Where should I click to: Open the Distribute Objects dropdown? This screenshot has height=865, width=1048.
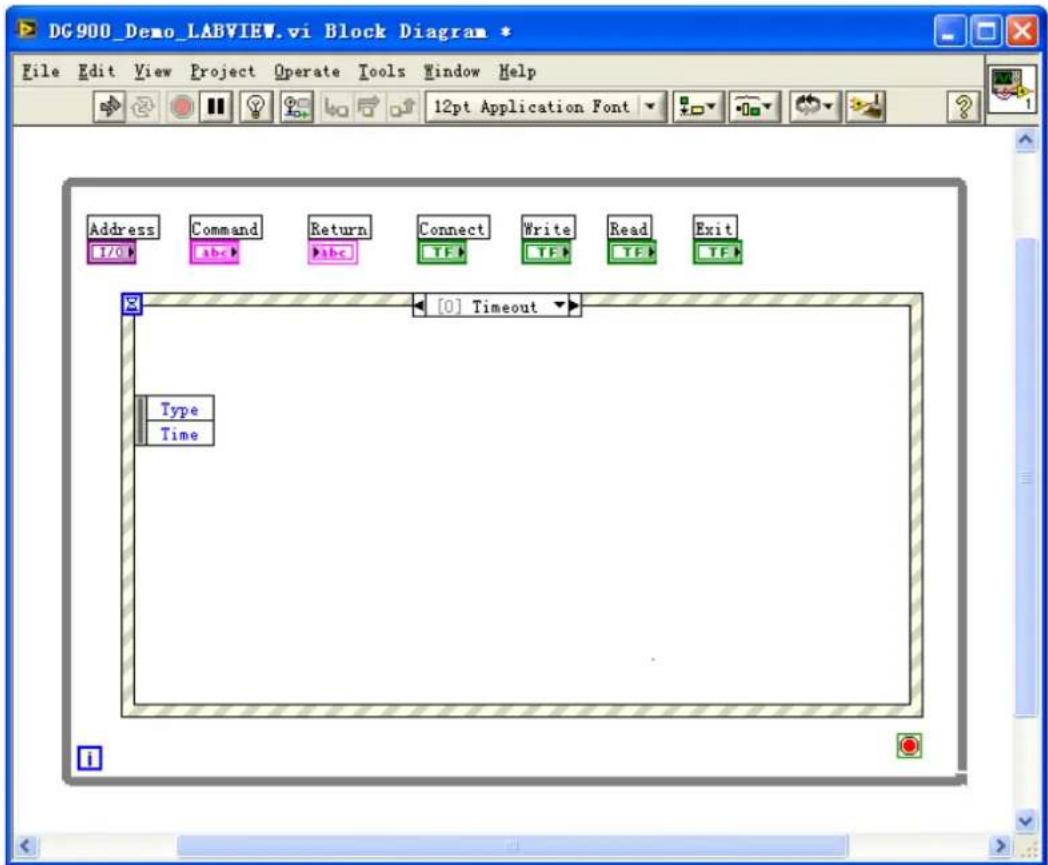754,107
